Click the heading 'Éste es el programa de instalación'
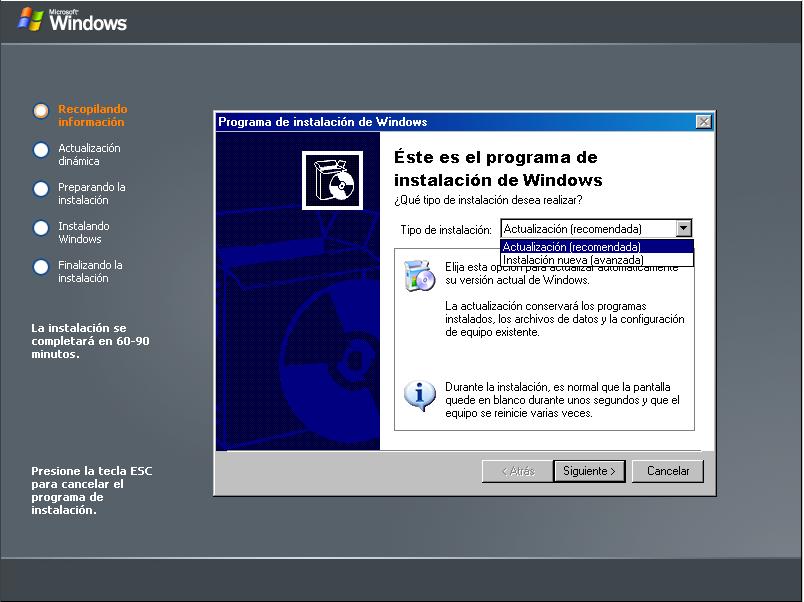 (498, 168)
